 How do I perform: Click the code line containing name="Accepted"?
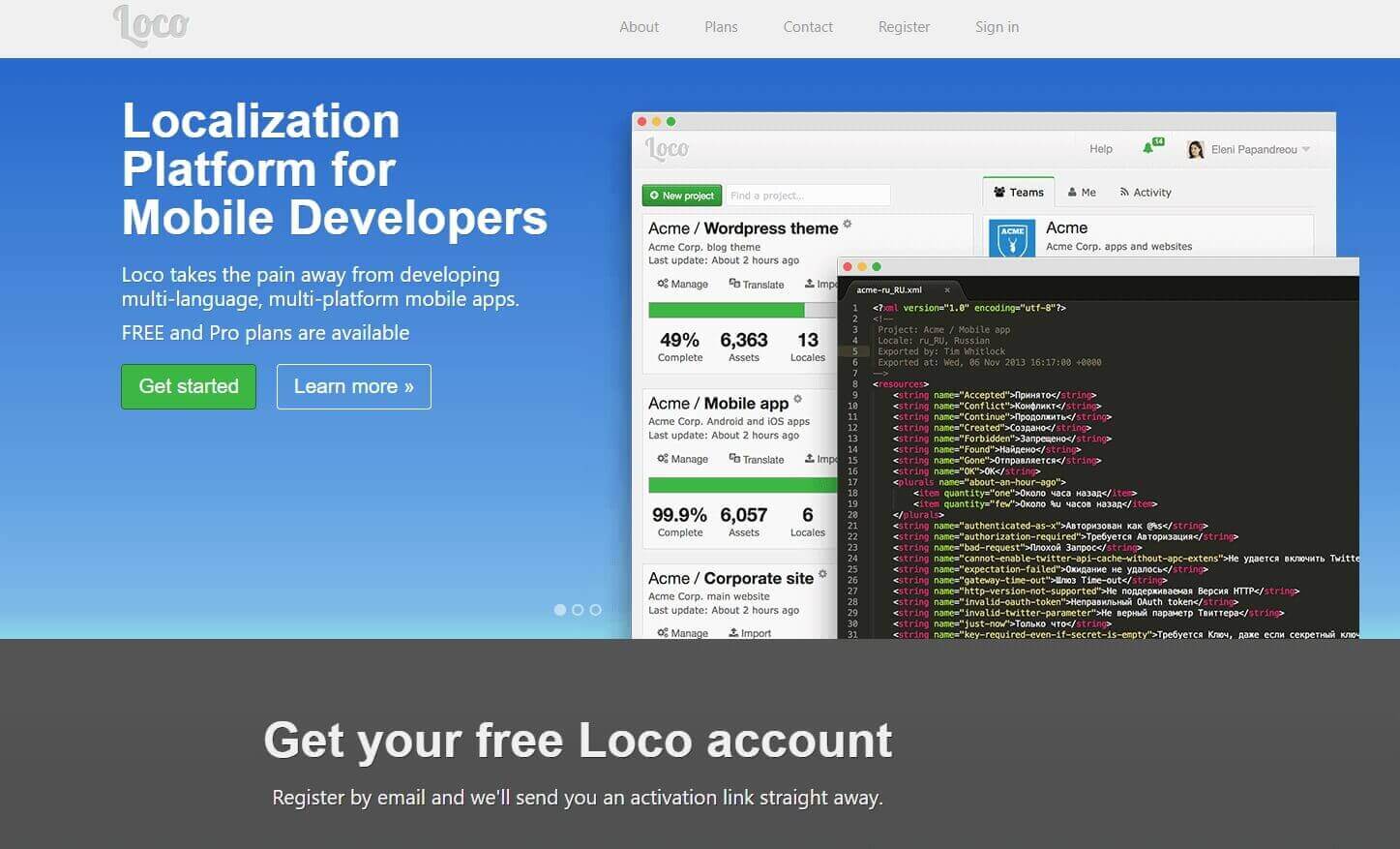[x=995, y=395]
